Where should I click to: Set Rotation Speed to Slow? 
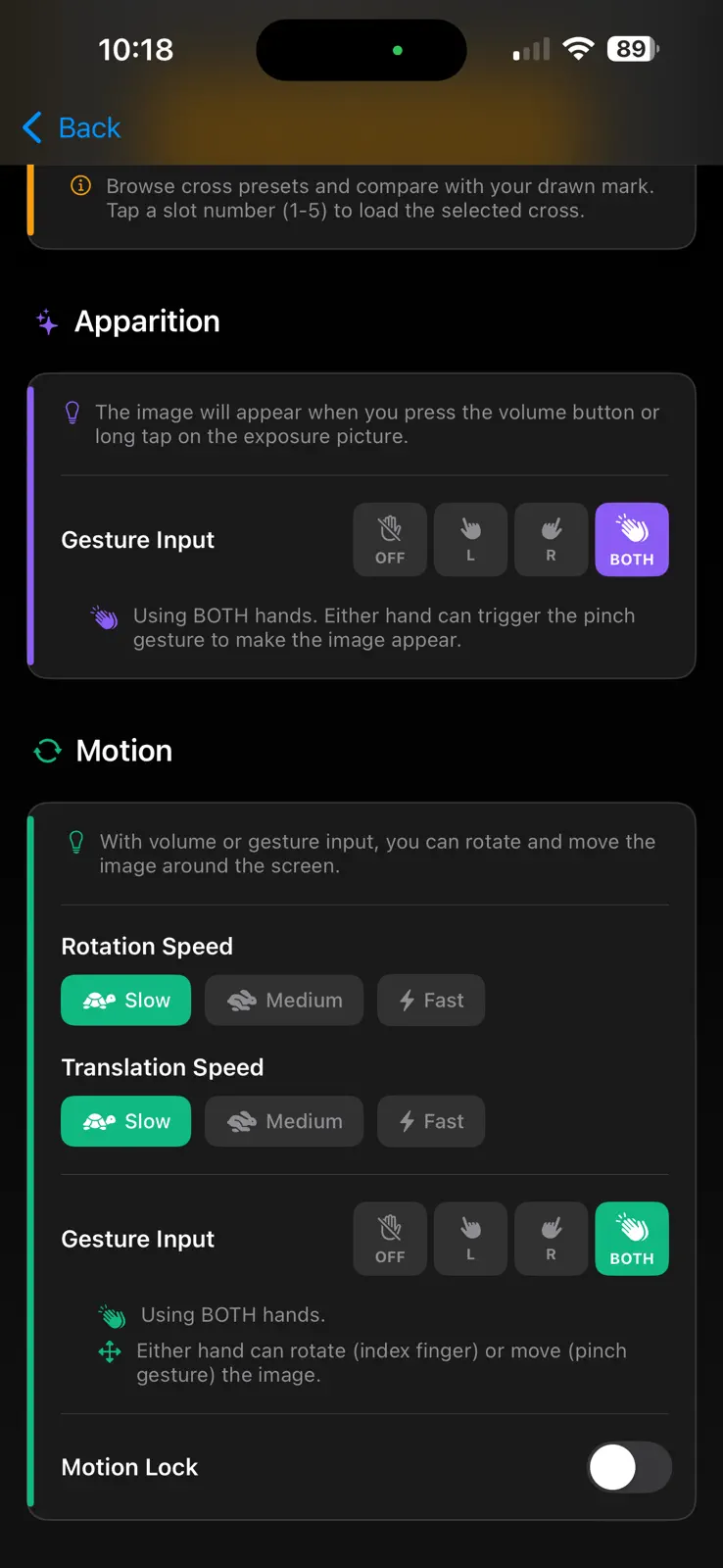[x=126, y=1000]
